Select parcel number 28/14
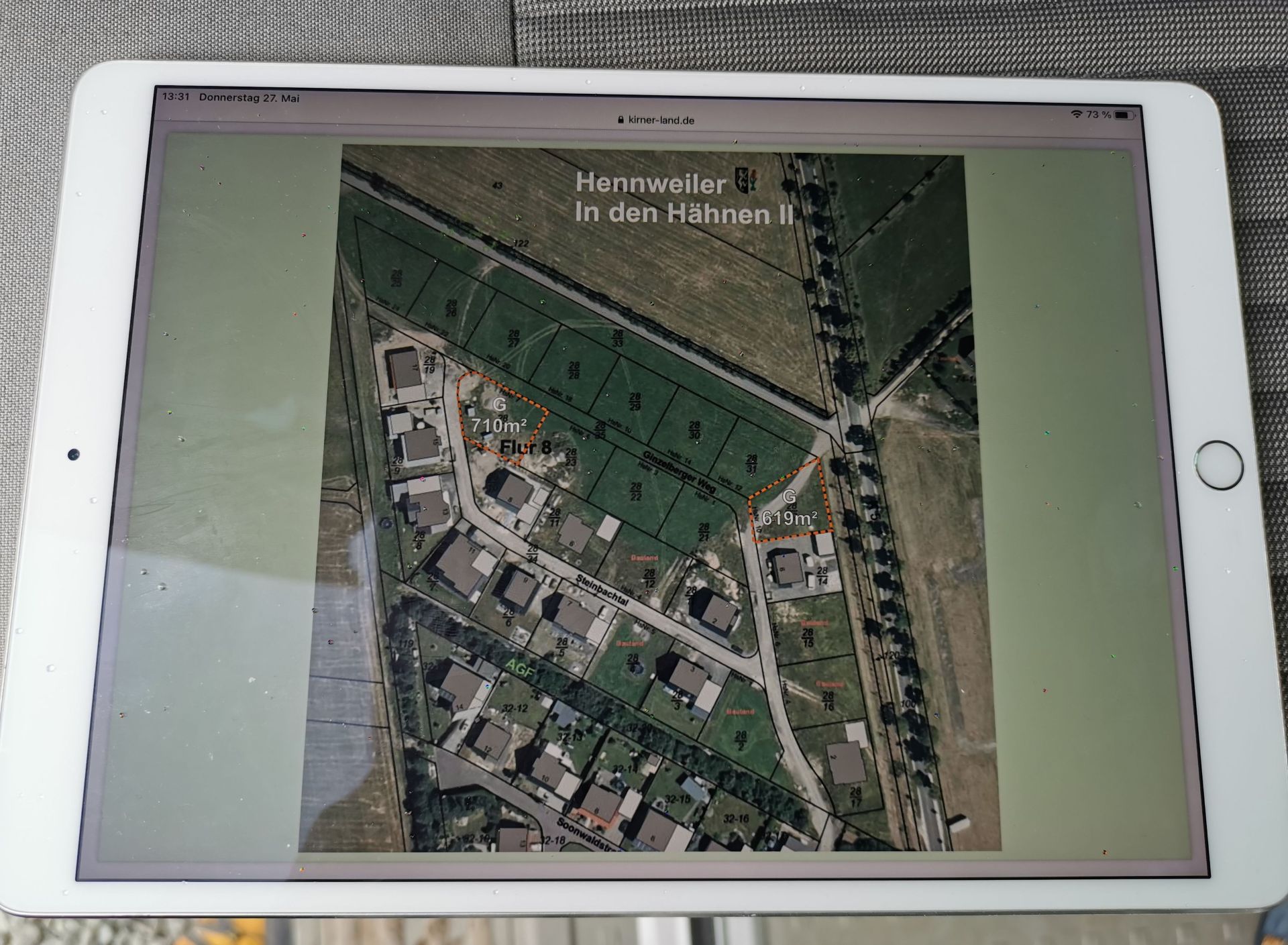Image resolution: width=1288 pixels, height=945 pixels. pyautogui.click(x=822, y=576)
